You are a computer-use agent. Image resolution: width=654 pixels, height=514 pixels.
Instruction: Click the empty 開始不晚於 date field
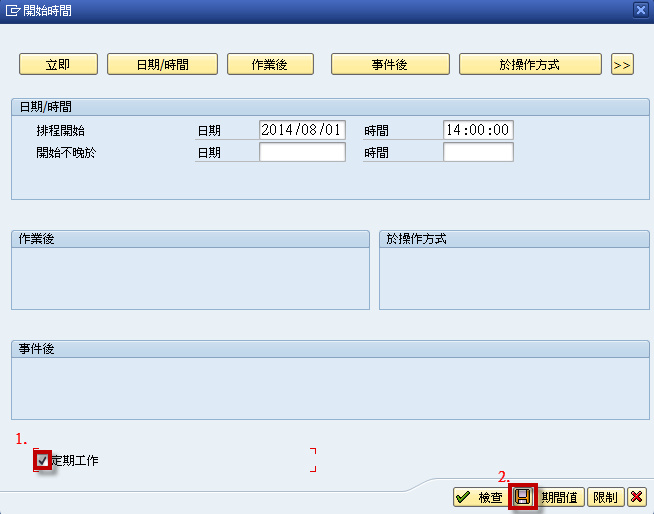pos(302,152)
